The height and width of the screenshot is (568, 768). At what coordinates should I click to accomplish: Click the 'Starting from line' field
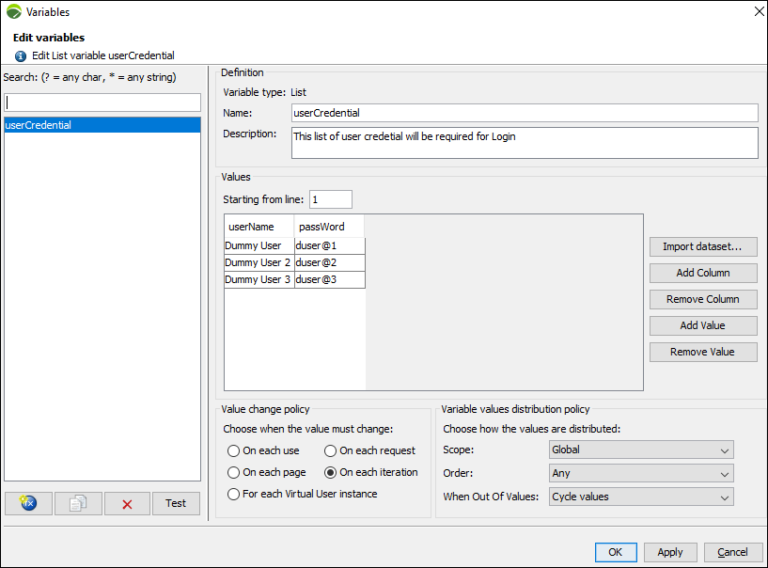coord(330,199)
